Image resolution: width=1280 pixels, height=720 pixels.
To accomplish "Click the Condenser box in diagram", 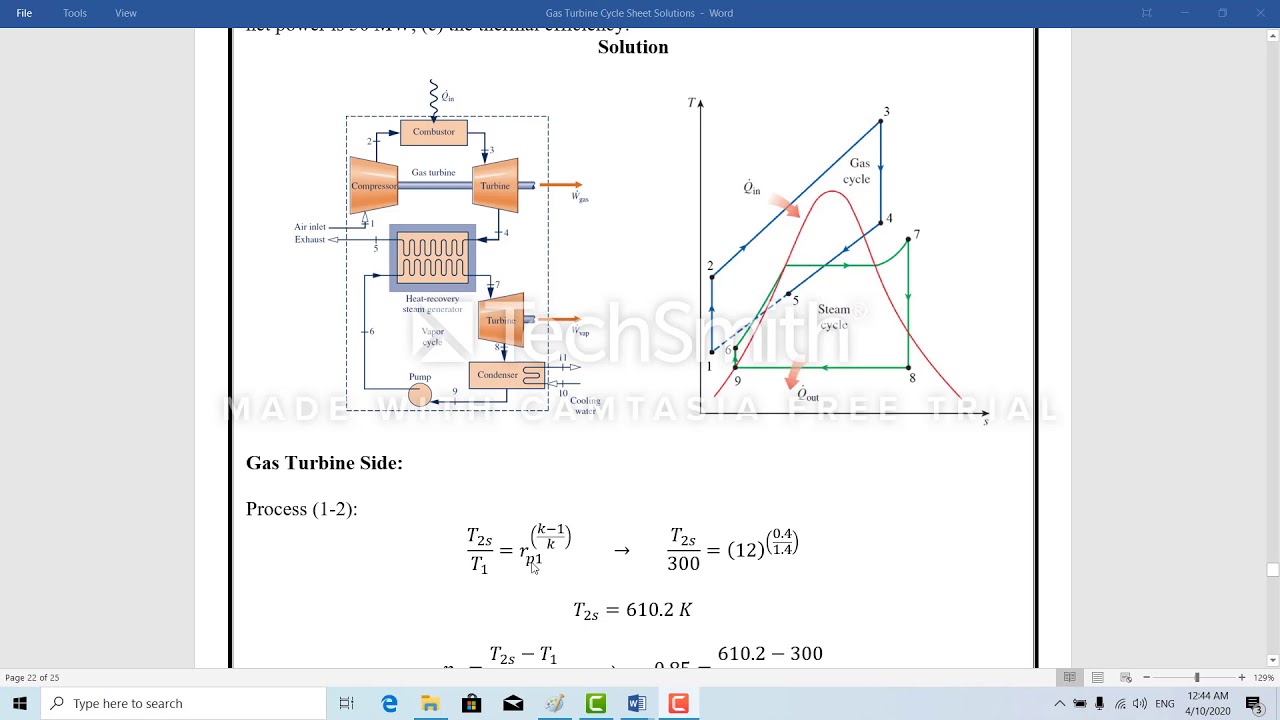I will [506, 375].
